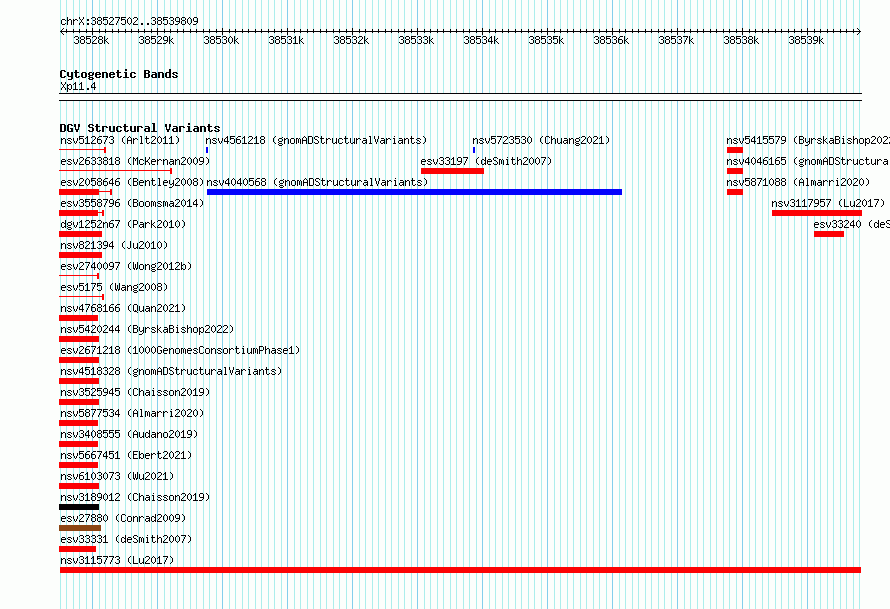Click the small blue nsv5723530 marker
This screenshot has height=609, width=890.
[x=474, y=150]
